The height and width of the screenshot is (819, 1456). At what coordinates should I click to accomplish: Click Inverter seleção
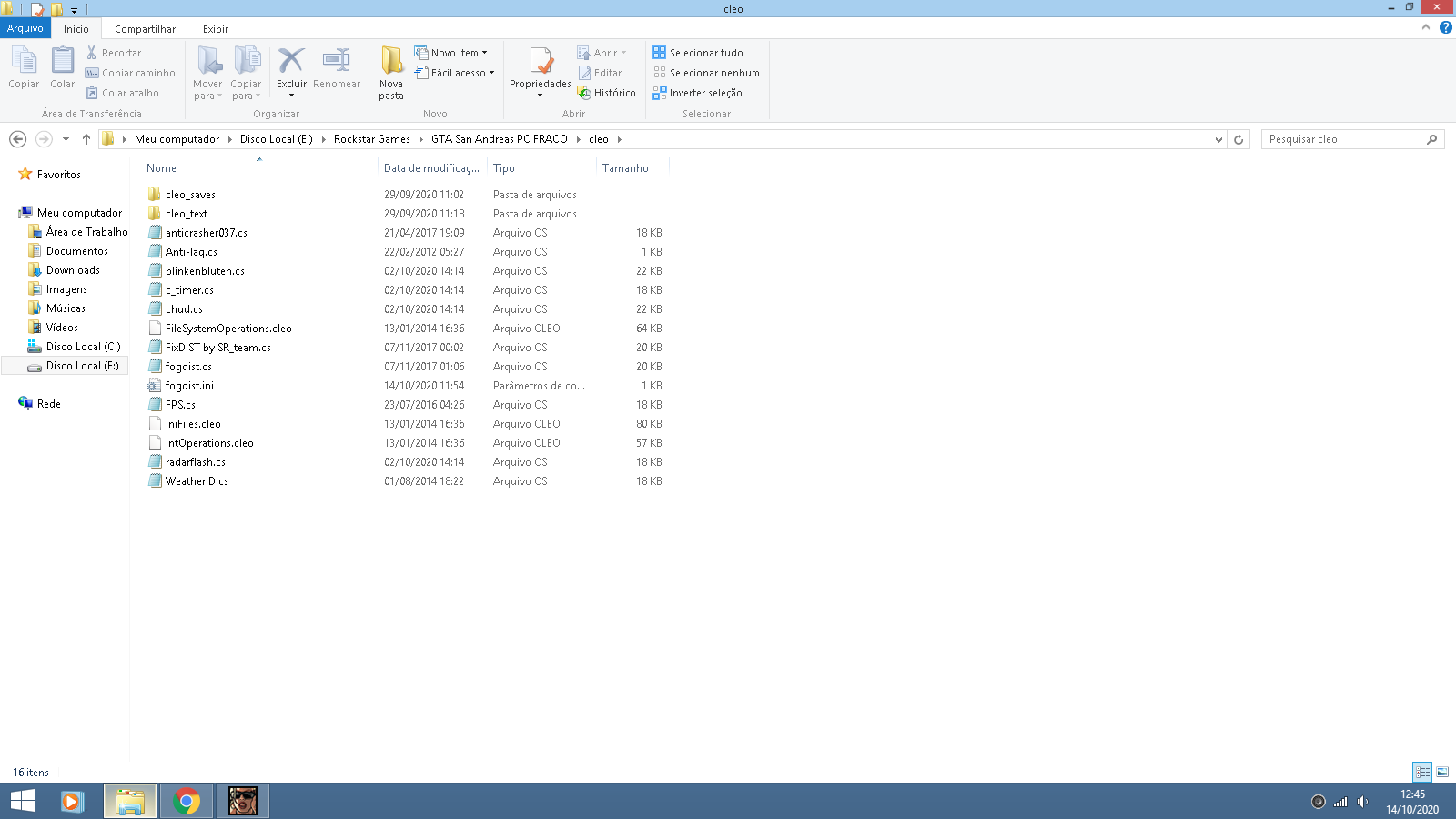697,93
